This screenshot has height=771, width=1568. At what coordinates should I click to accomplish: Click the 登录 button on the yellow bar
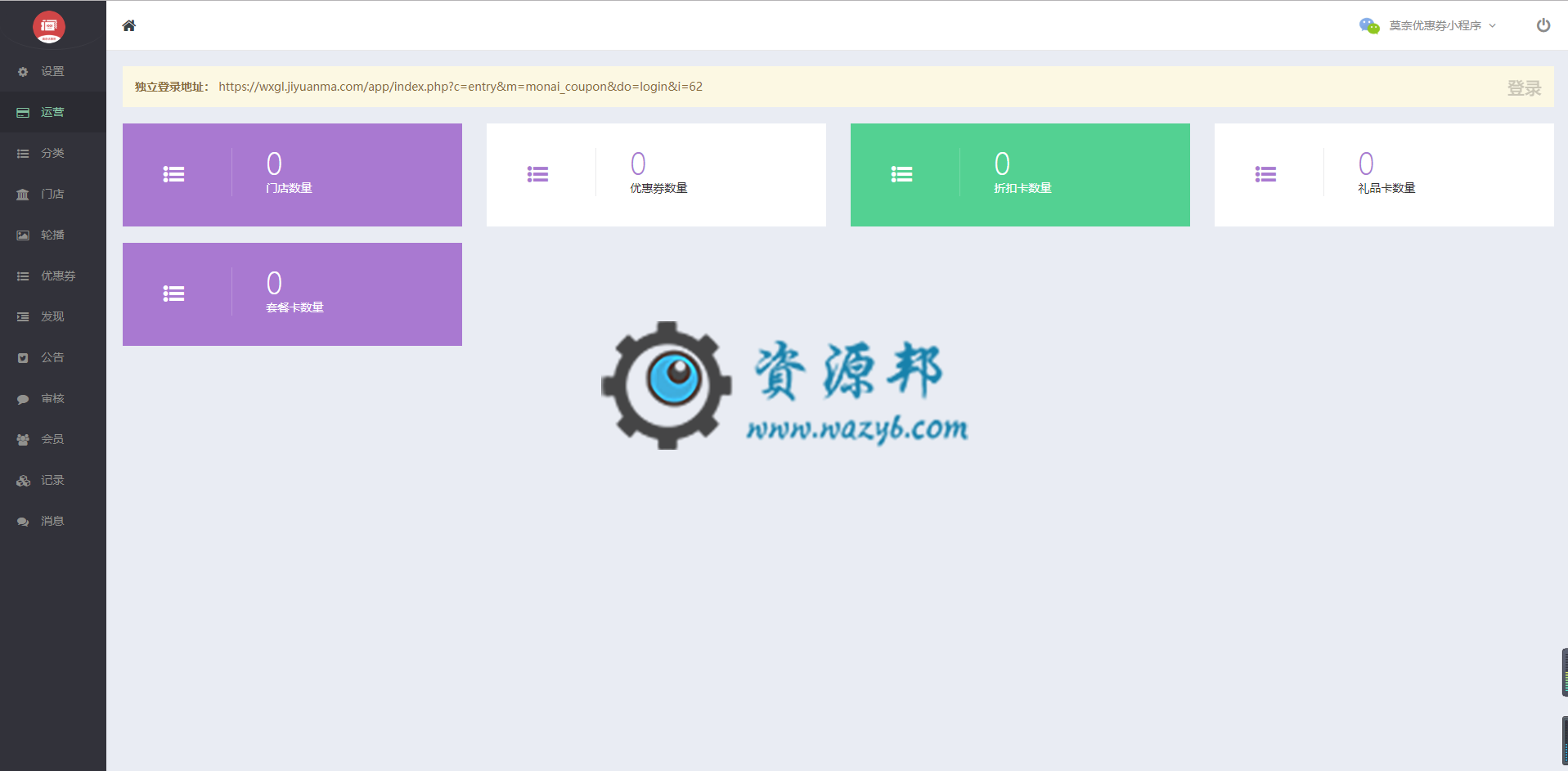pos(1524,88)
